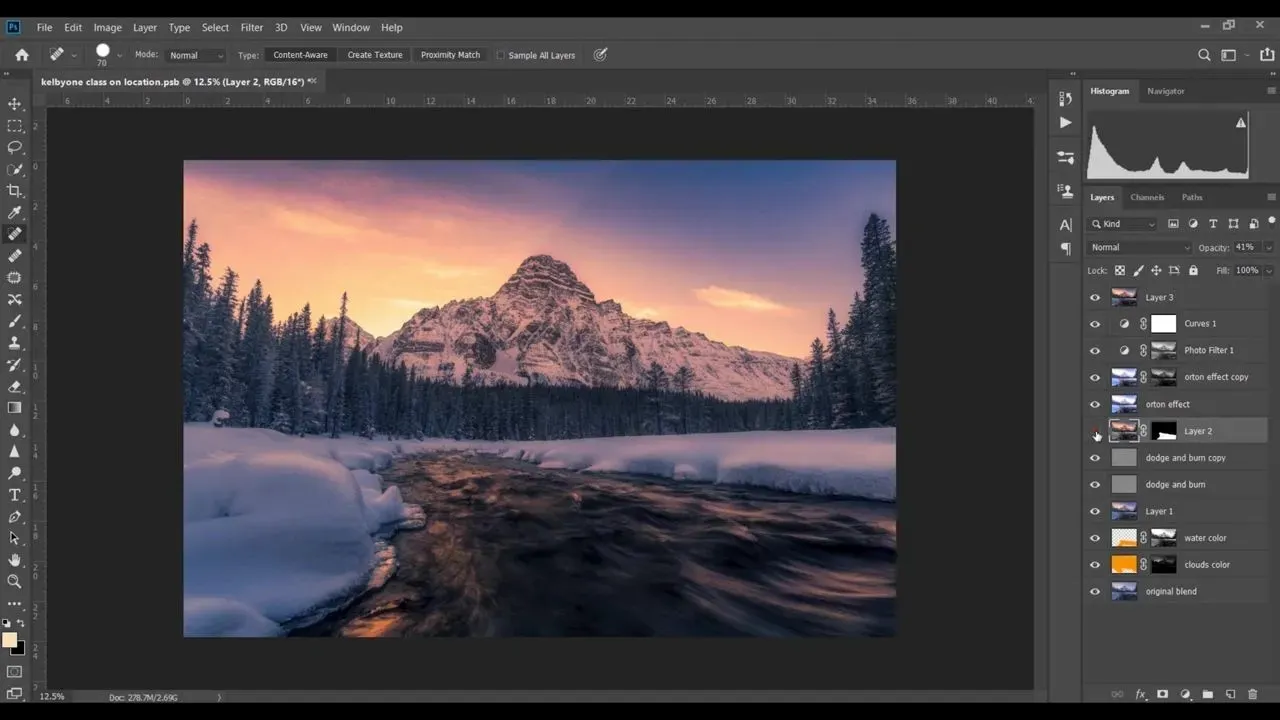Hide the original blend layer
Screen dimensions: 1280x720
click(x=1094, y=592)
